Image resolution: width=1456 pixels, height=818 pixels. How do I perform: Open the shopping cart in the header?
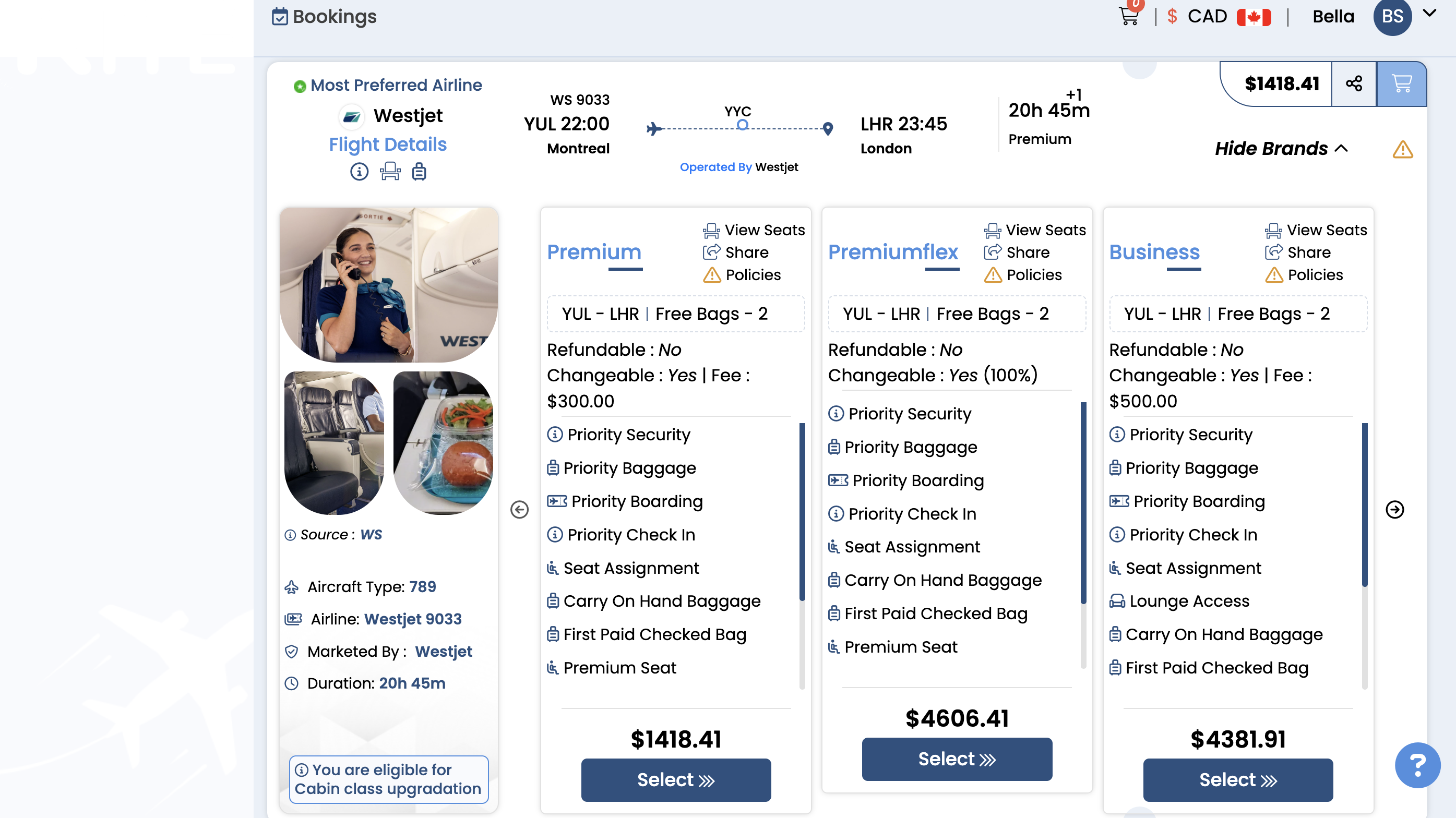click(1129, 16)
